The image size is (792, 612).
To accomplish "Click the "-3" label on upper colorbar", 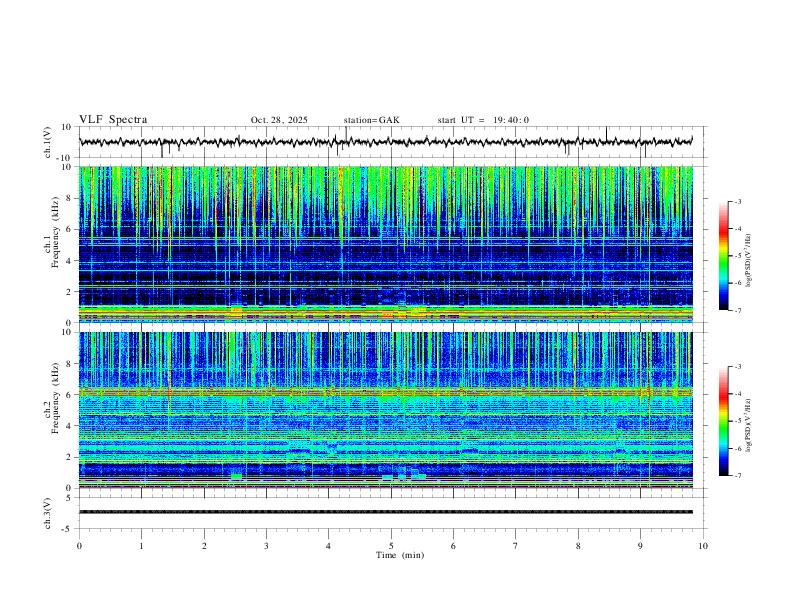I will pos(737,201).
